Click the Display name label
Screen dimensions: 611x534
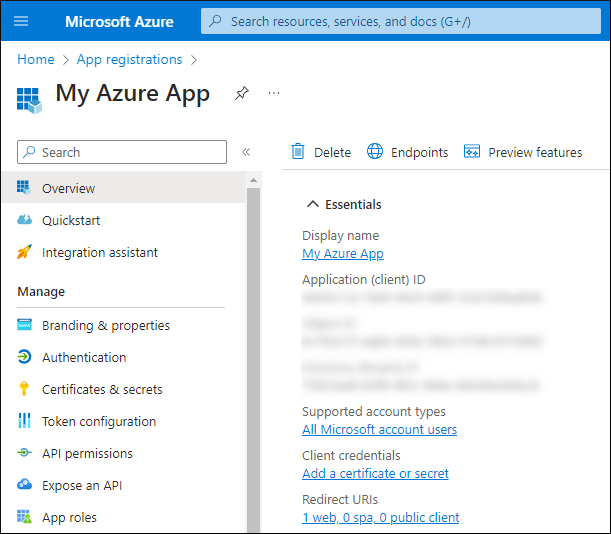(341, 235)
